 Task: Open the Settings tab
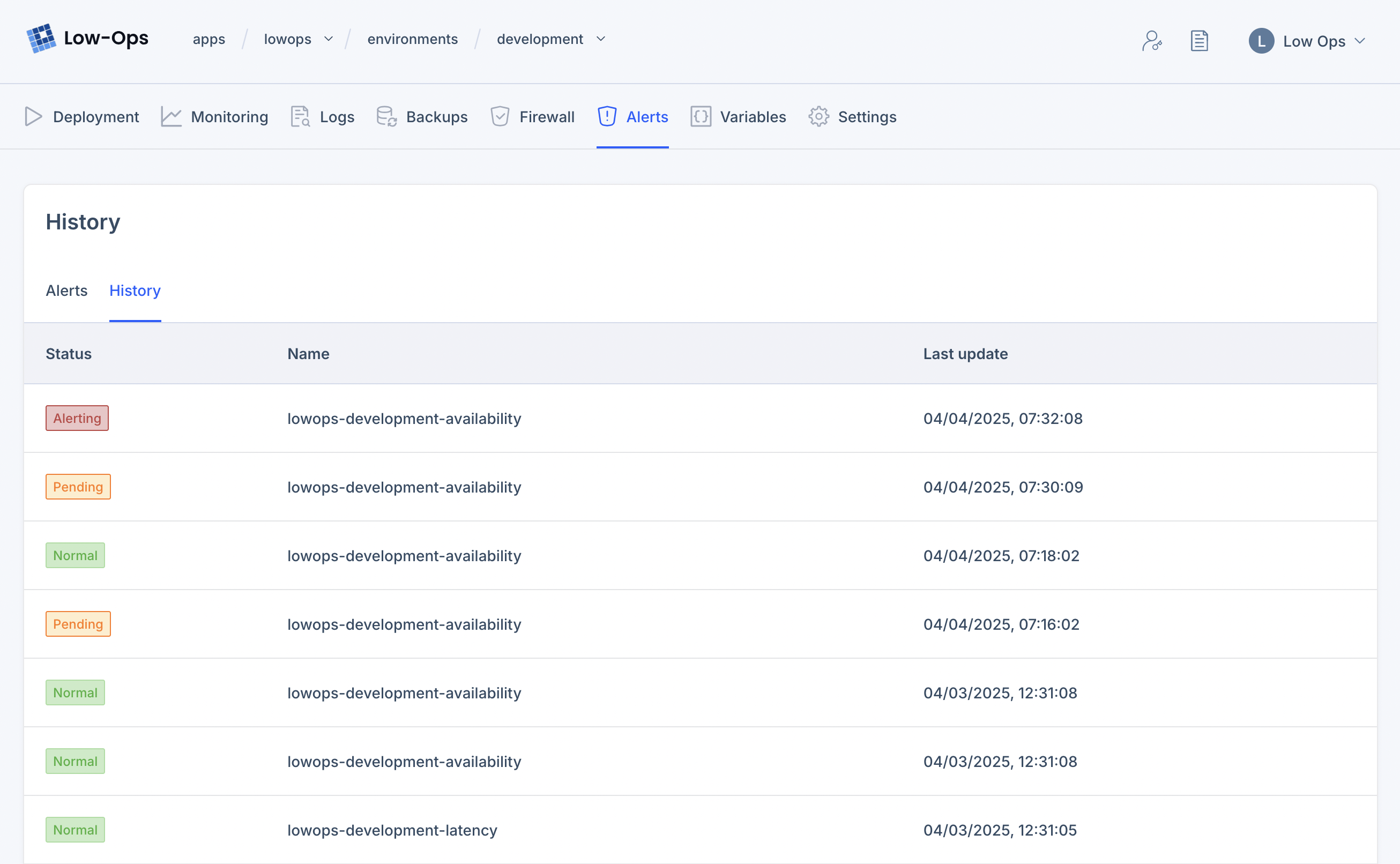(x=852, y=116)
